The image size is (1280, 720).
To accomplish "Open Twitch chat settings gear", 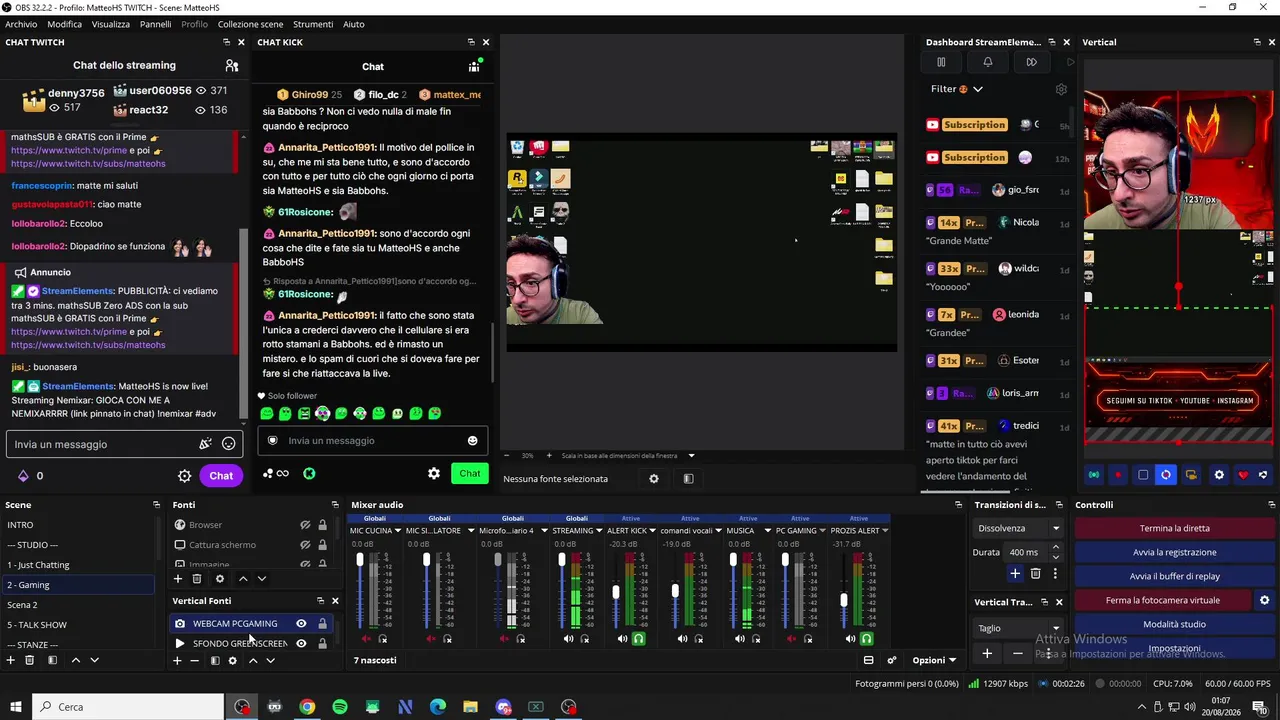I will (185, 476).
